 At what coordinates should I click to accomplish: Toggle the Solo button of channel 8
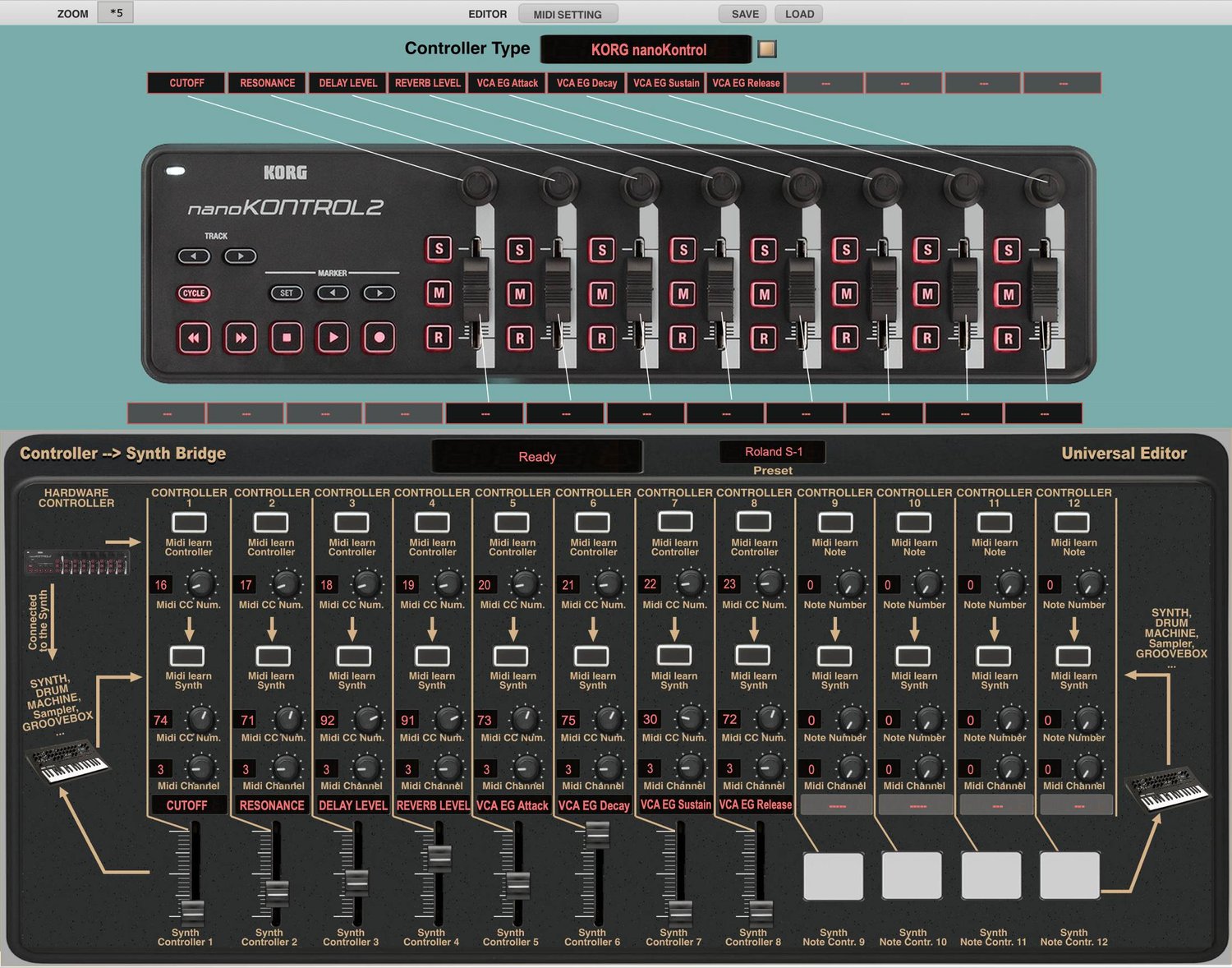click(1008, 250)
